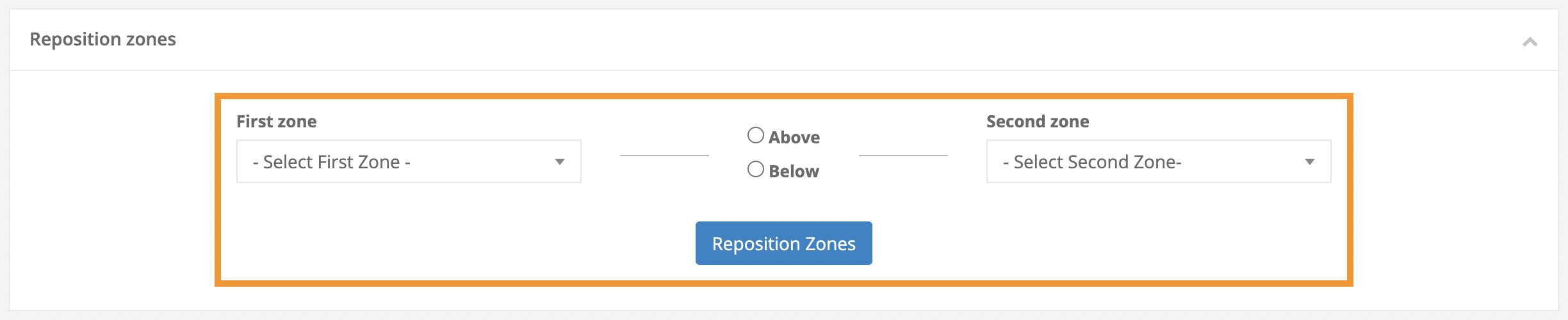Viewport: 1568px width, 320px height.
Task: Click the Second zone dropdown arrow icon
Action: (1309, 162)
